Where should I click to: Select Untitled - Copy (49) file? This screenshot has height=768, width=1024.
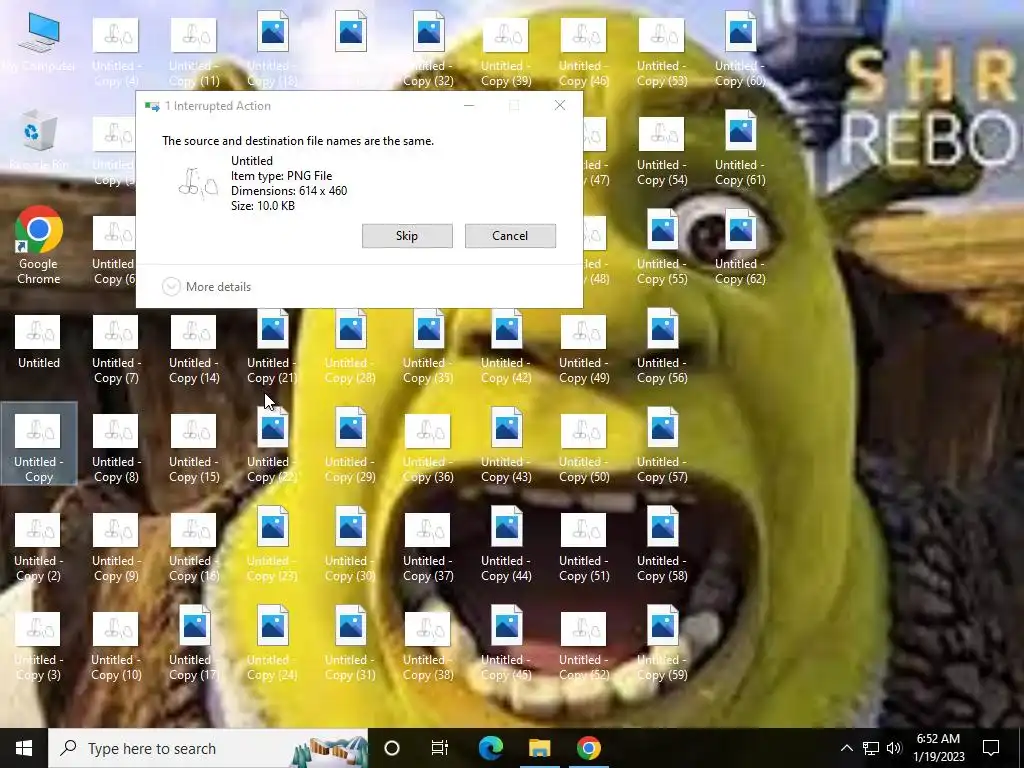584,351
